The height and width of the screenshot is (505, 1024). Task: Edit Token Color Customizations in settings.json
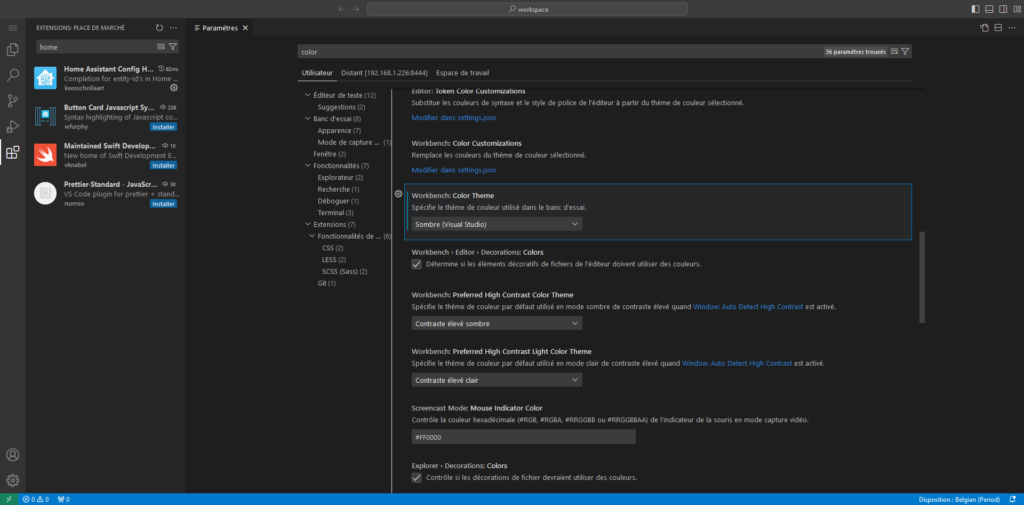pos(454,118)
